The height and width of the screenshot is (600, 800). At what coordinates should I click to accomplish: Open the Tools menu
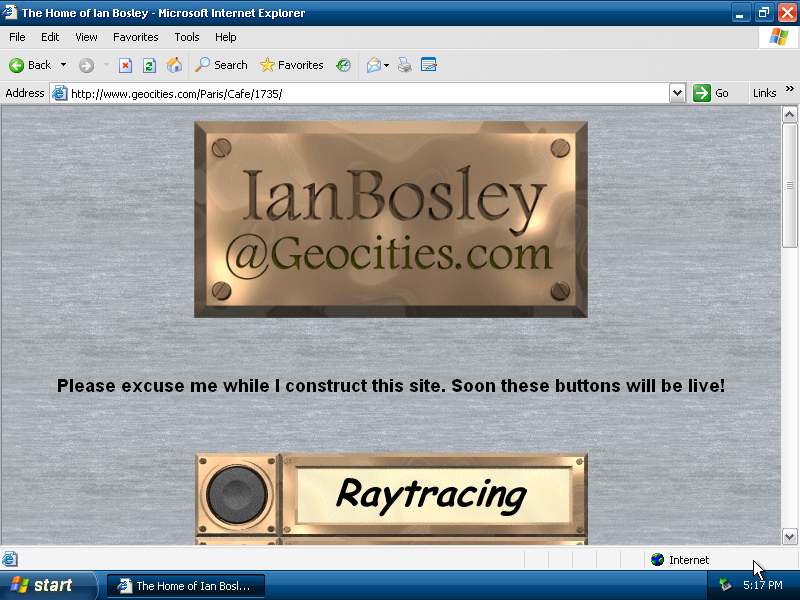pyautogui.click(x=187, y=37)
